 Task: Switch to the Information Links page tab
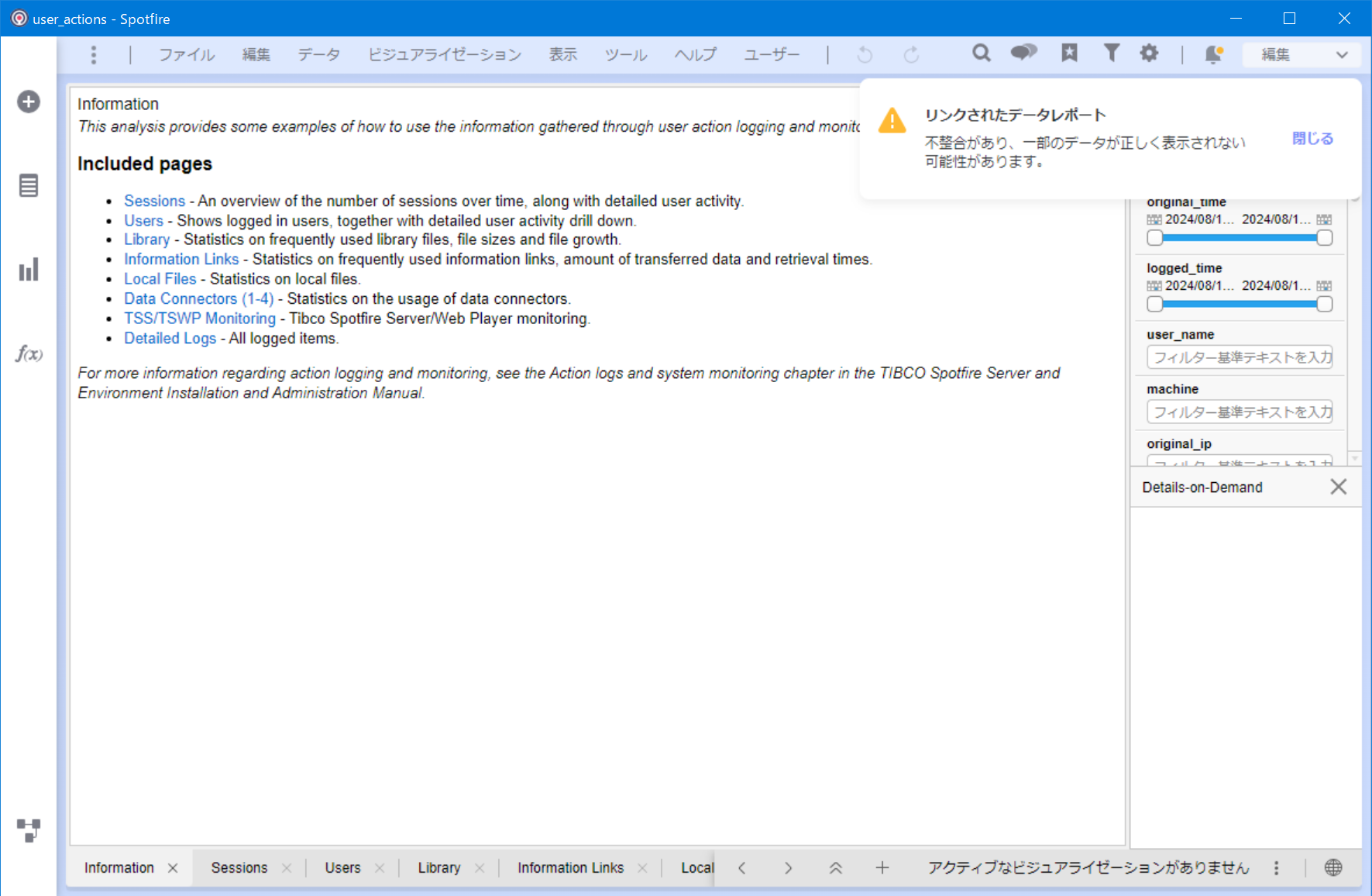pos(571,868)
